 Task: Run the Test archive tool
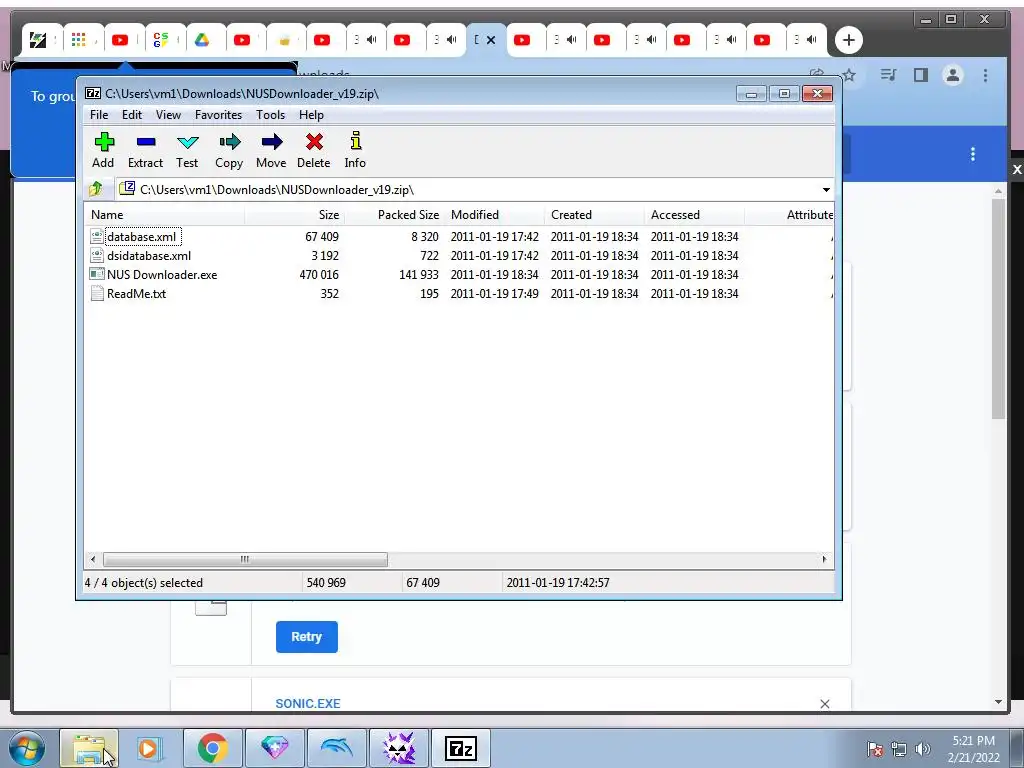187,150
